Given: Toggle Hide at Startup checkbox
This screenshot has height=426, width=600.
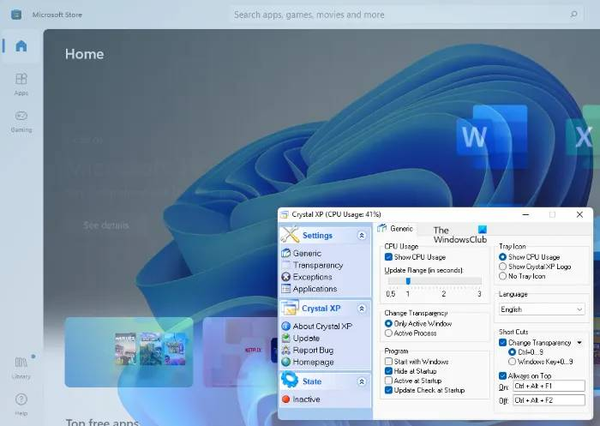Looking at the screenshot, I should pyautogui.click(x=388, y=371).
